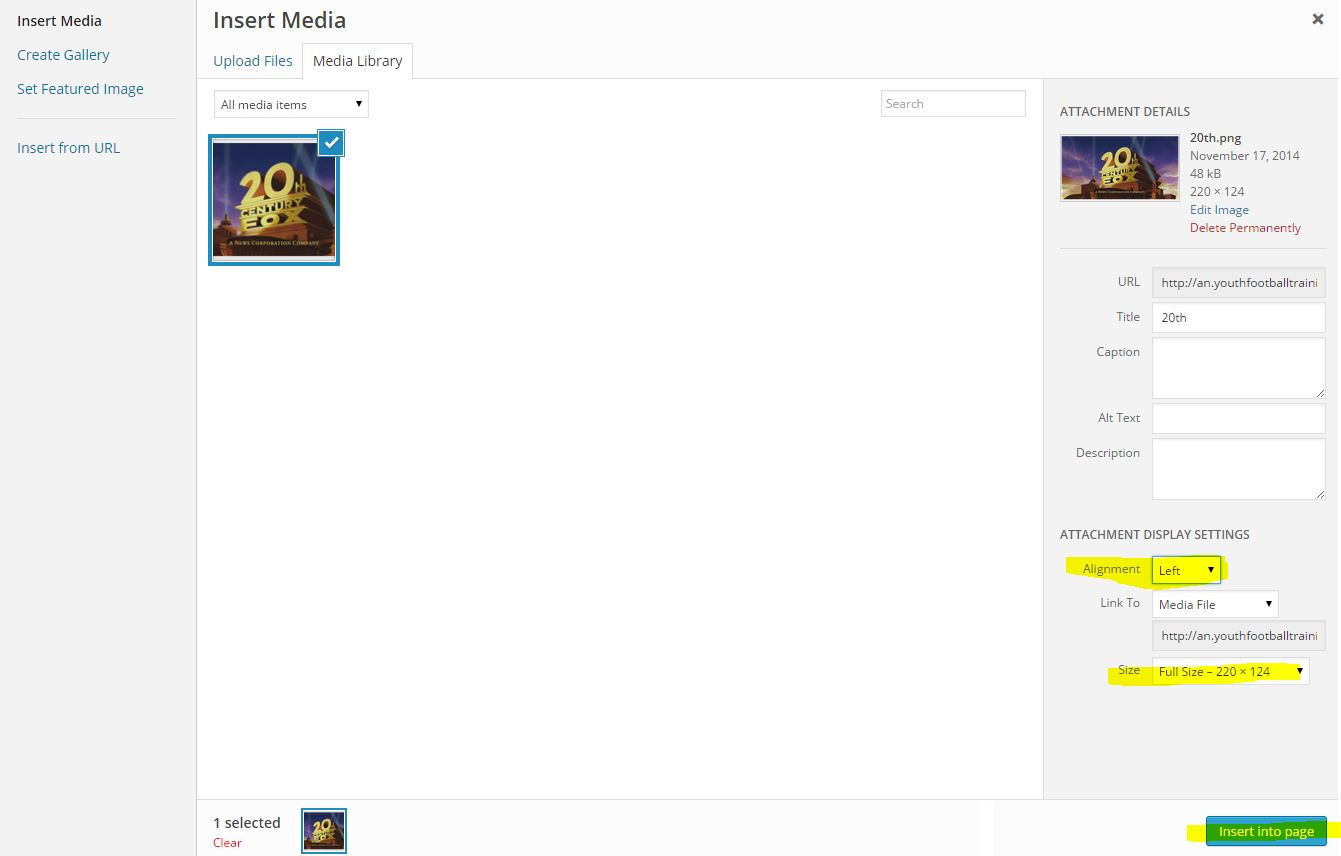Choose Set Featured Image in sidebar

point(80,89)
